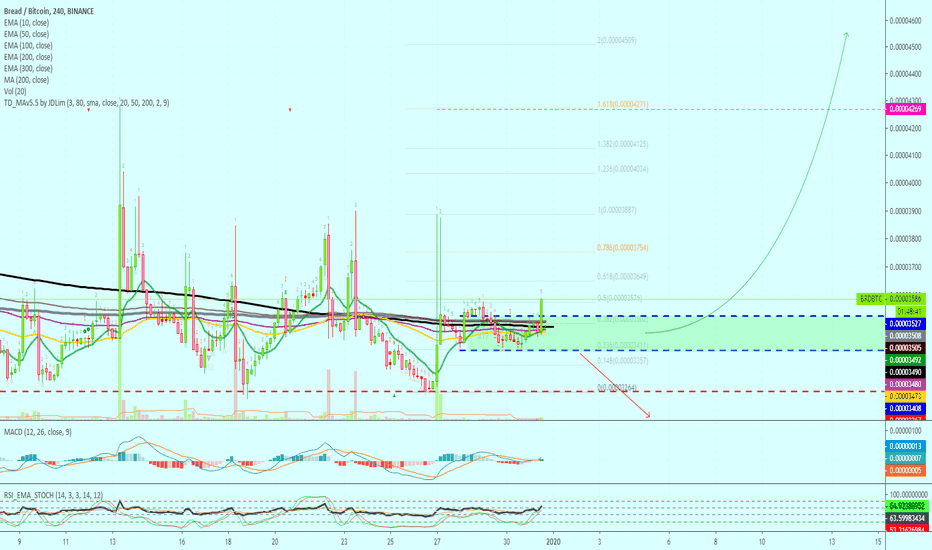
Task: Click the RSI value tag 63.59983434
Action: click(x=905, y=518)
